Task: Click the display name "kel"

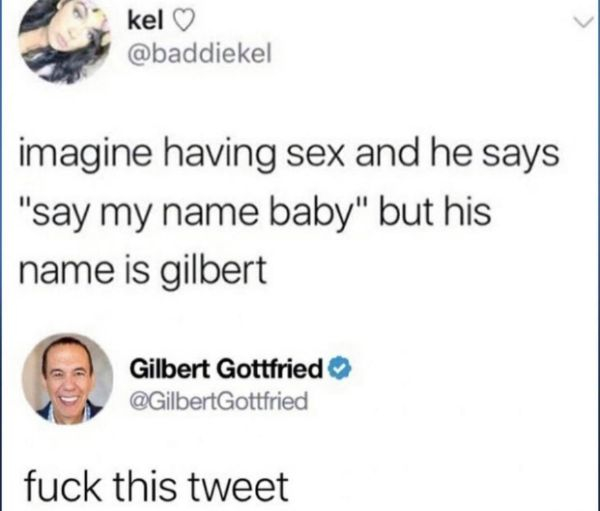Action: (145, 22)
